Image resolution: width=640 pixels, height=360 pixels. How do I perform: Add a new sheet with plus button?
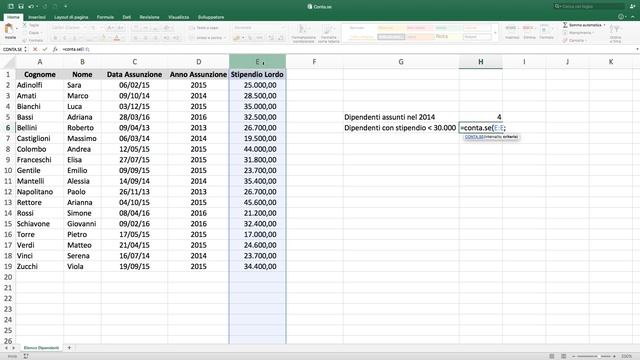point(69,348)
